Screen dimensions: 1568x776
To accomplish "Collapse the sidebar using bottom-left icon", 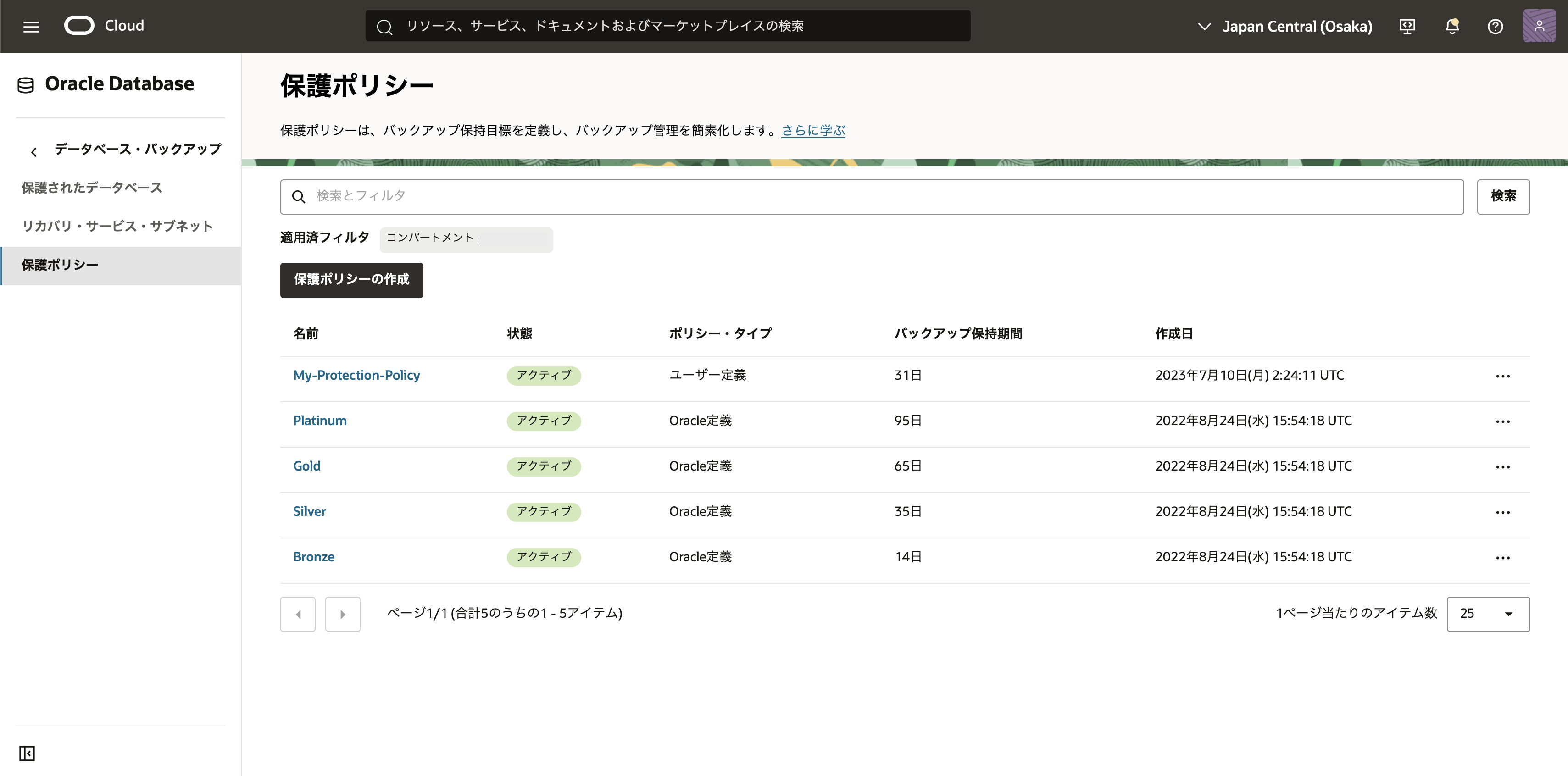I will coord(27,753).
